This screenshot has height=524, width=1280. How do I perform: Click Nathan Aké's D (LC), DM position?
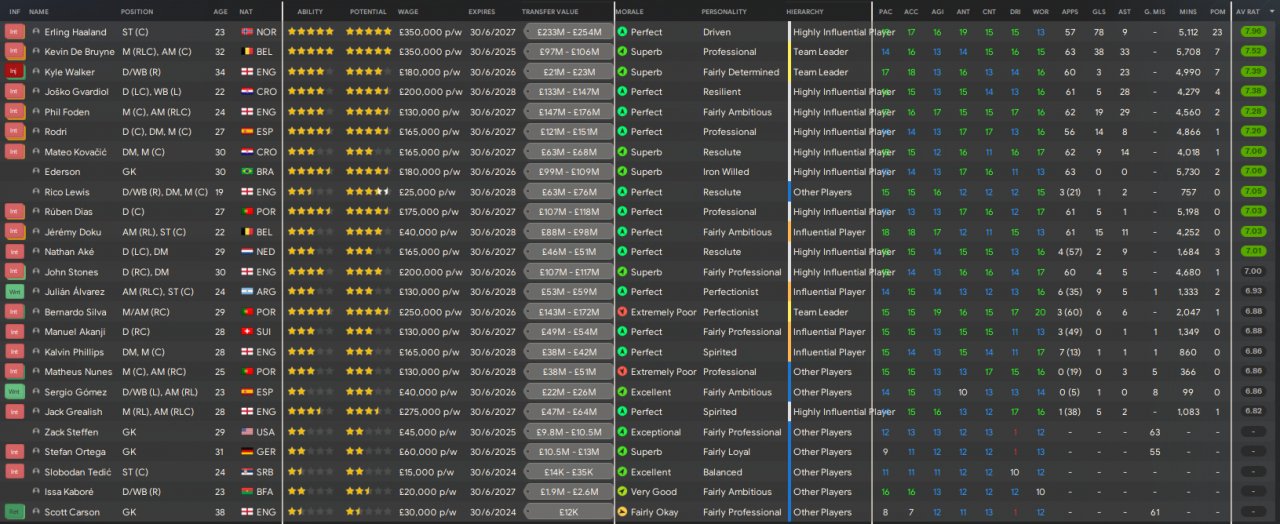coord(149,252)
